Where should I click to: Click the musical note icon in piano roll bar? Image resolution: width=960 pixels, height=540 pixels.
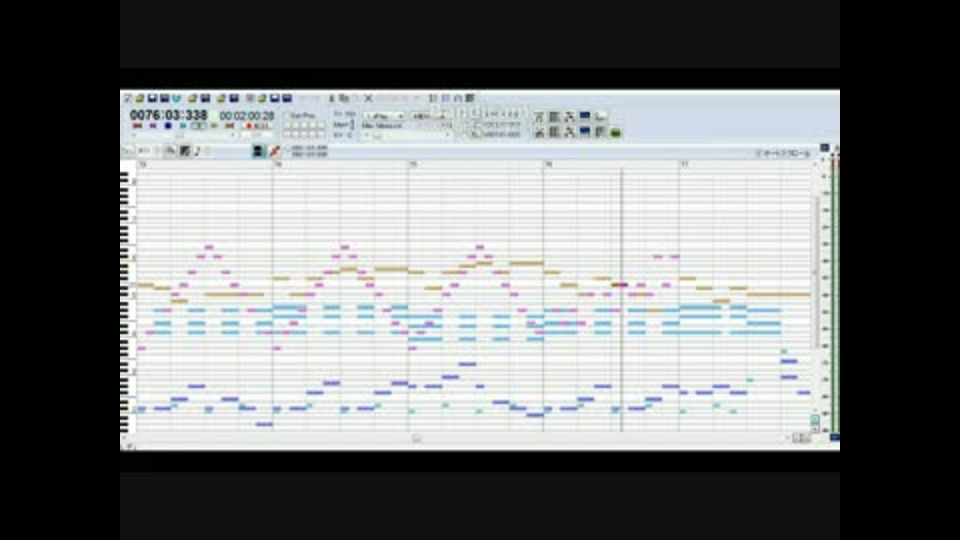pos(197,151)
